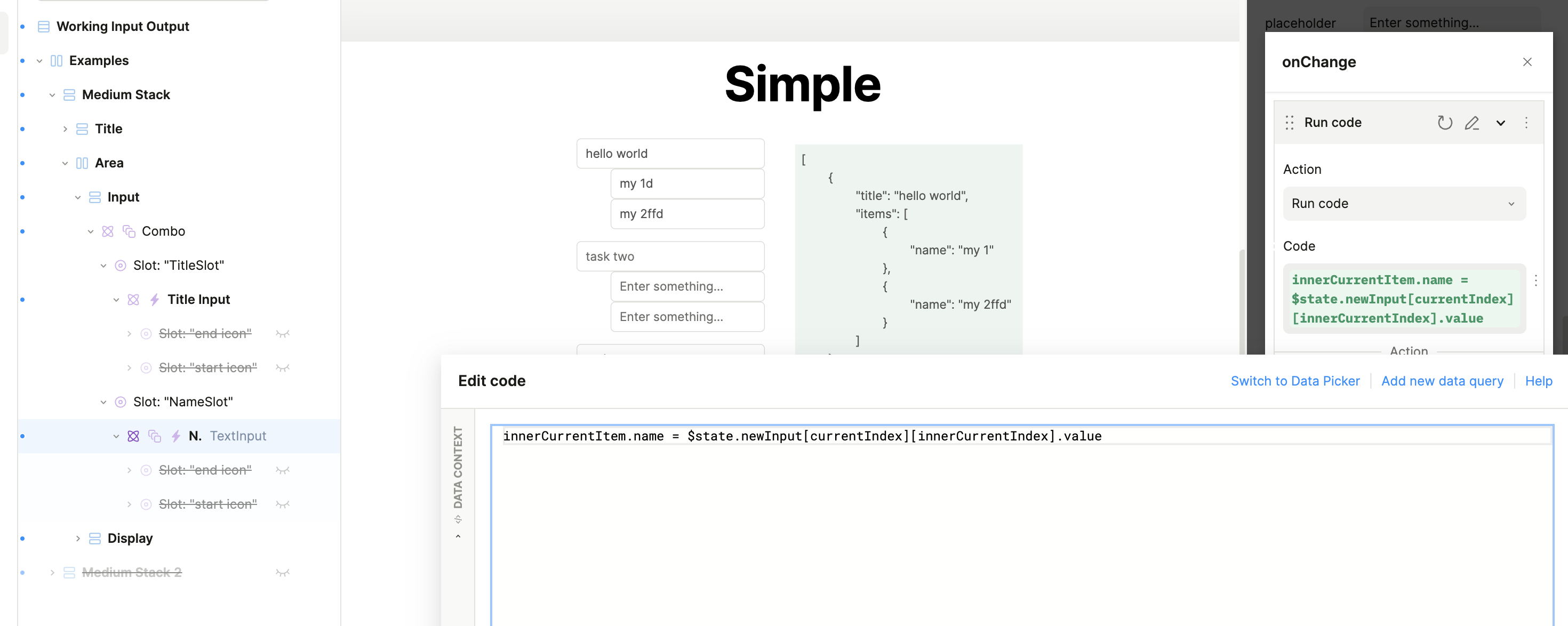Viewport: 1568px width, 626px height.
Task: Click Add new data query link
Action: (x=1442, y=381)
